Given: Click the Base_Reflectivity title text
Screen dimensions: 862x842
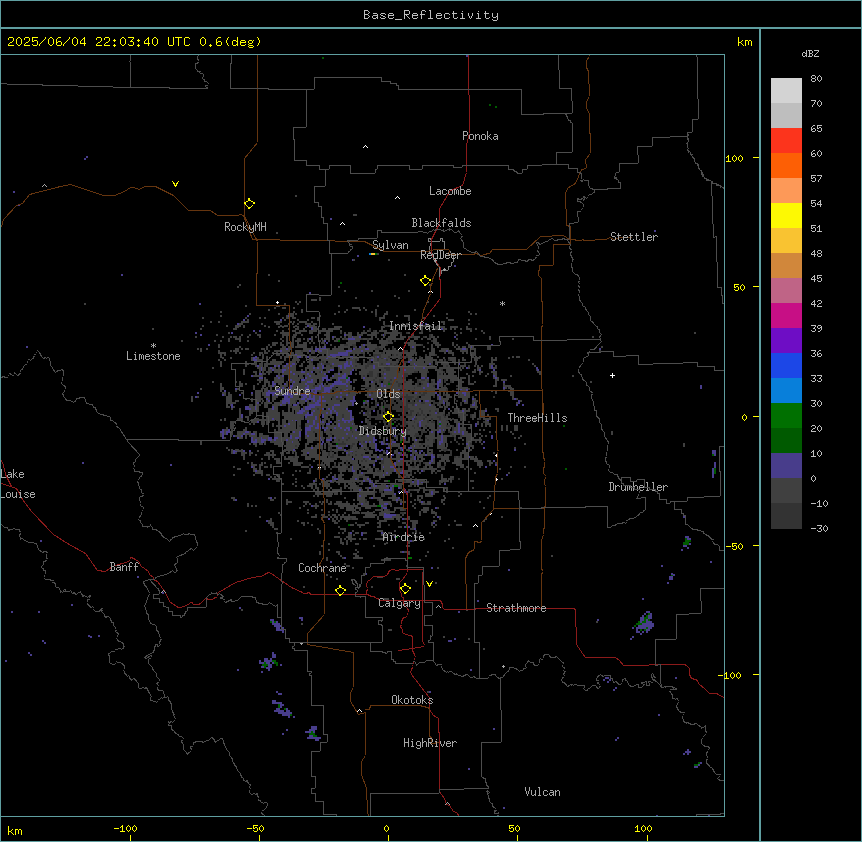Looking at the screenshot, I should (431, 15).
